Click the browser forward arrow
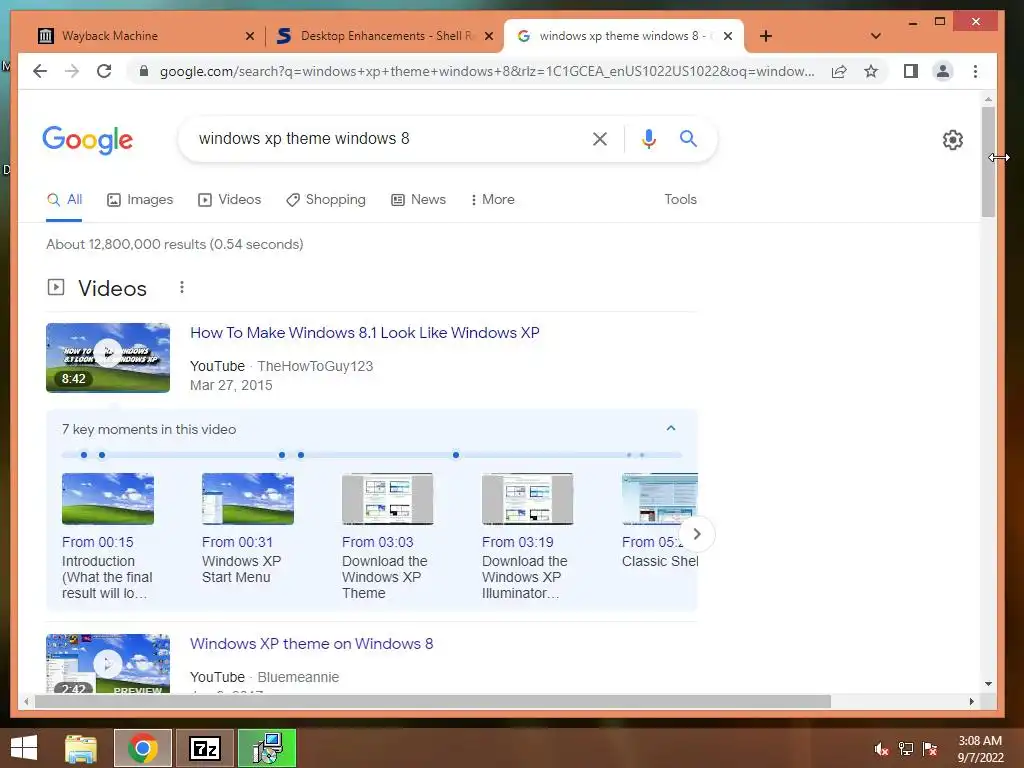 pyautogui.click(x=72, y=71)
